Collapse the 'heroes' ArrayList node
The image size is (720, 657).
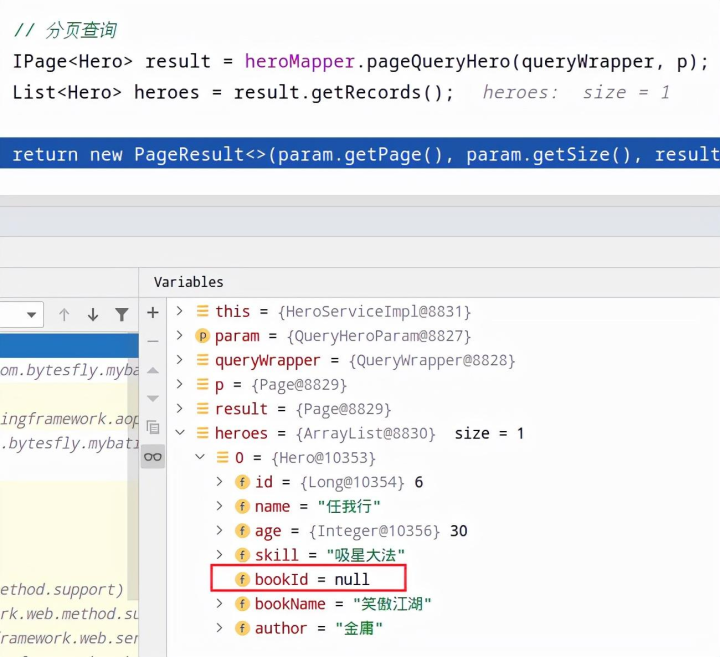coord(180,433)
